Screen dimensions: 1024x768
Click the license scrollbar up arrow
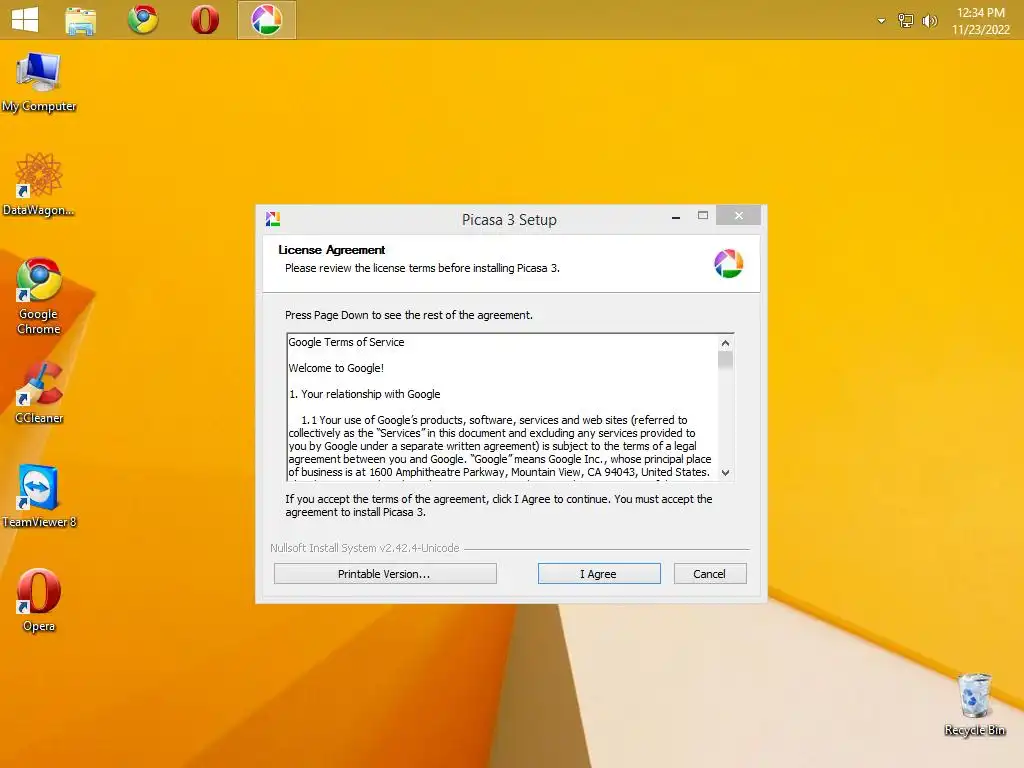tap(725, 343)
